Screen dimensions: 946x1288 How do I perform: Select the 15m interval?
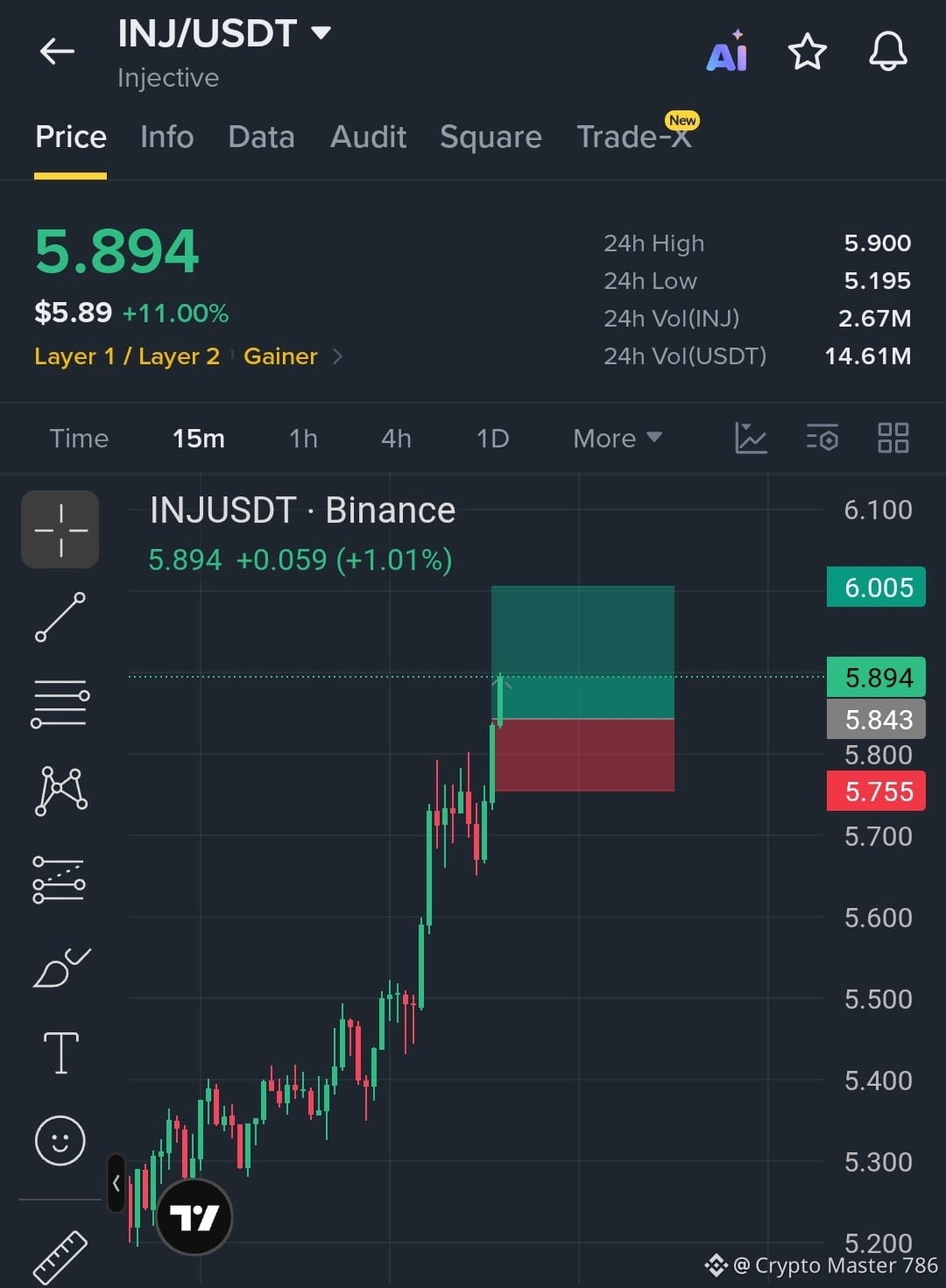tap(199, 438)
